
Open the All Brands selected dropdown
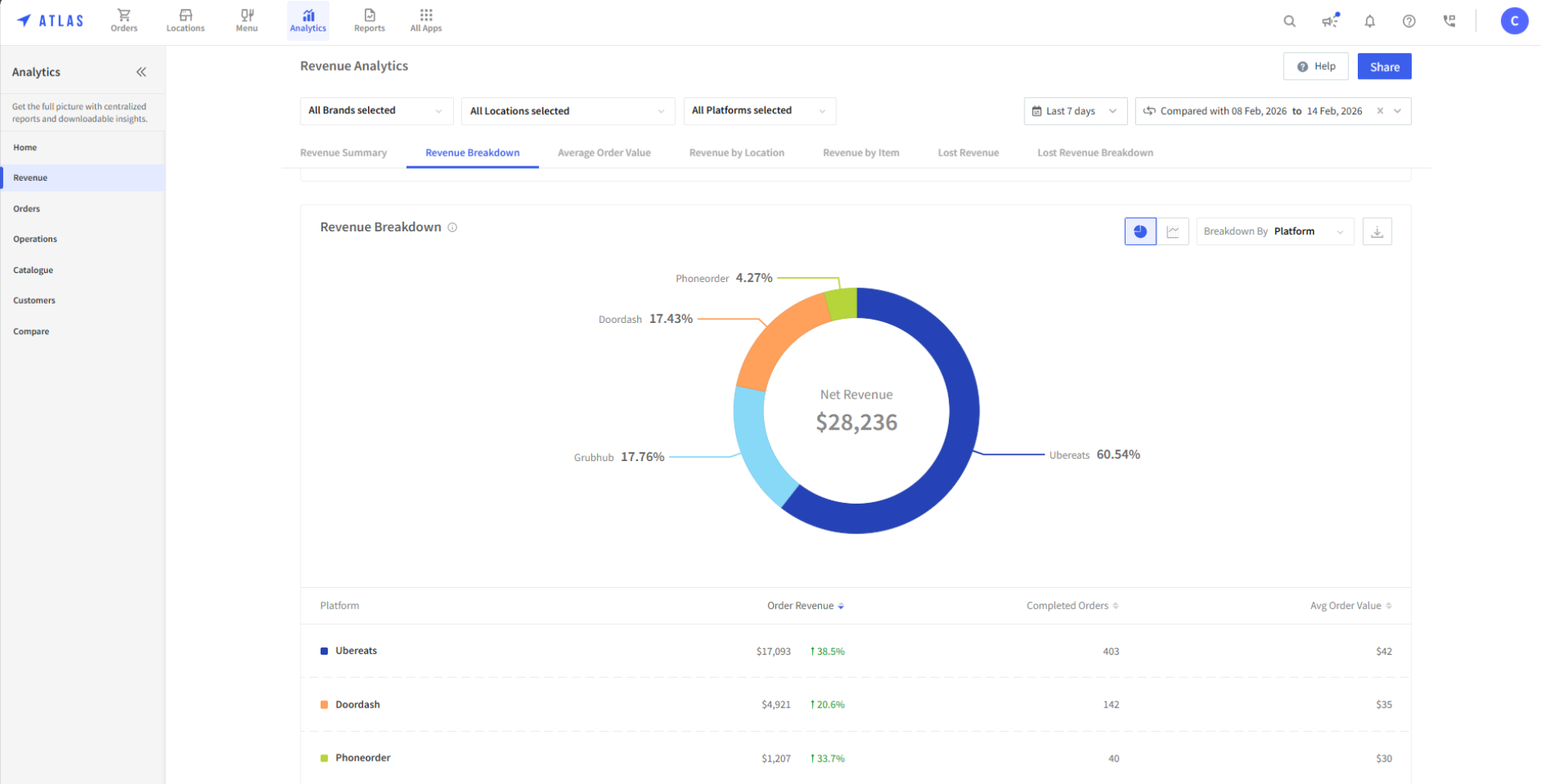376,111
